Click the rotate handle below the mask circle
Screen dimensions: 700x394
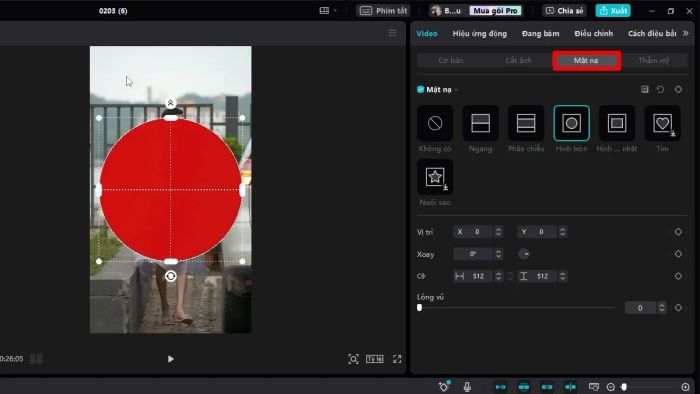click(171, 276)
